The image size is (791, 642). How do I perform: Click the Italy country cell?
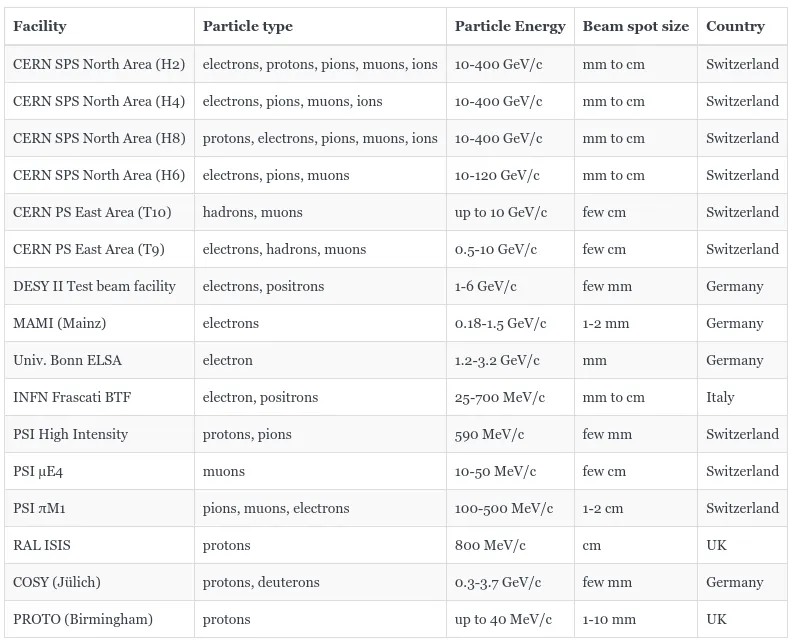[742, 397]
